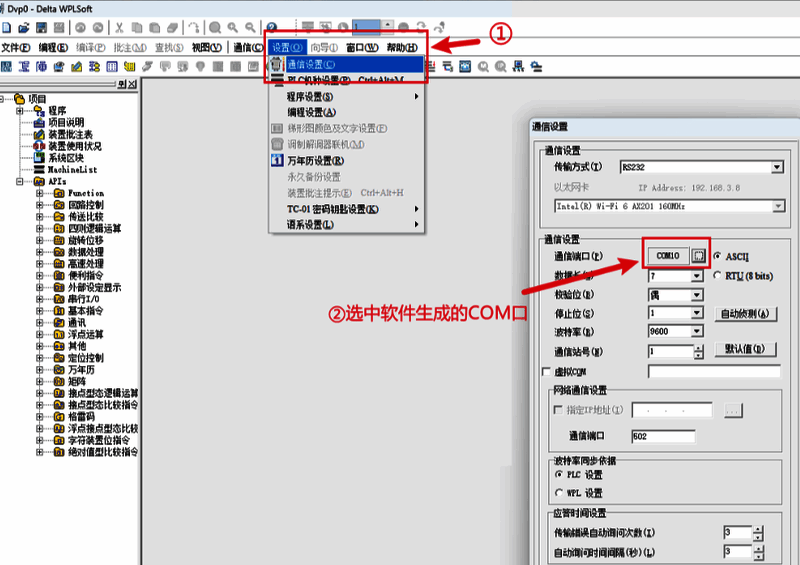
Task: Collapse the APIs tree node
Action: 19,181
